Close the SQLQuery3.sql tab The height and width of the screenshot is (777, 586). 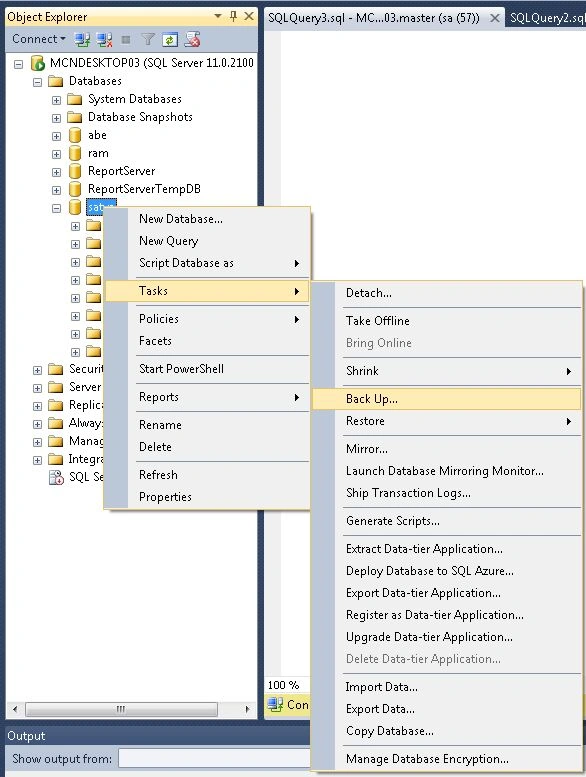pos(494,18)
